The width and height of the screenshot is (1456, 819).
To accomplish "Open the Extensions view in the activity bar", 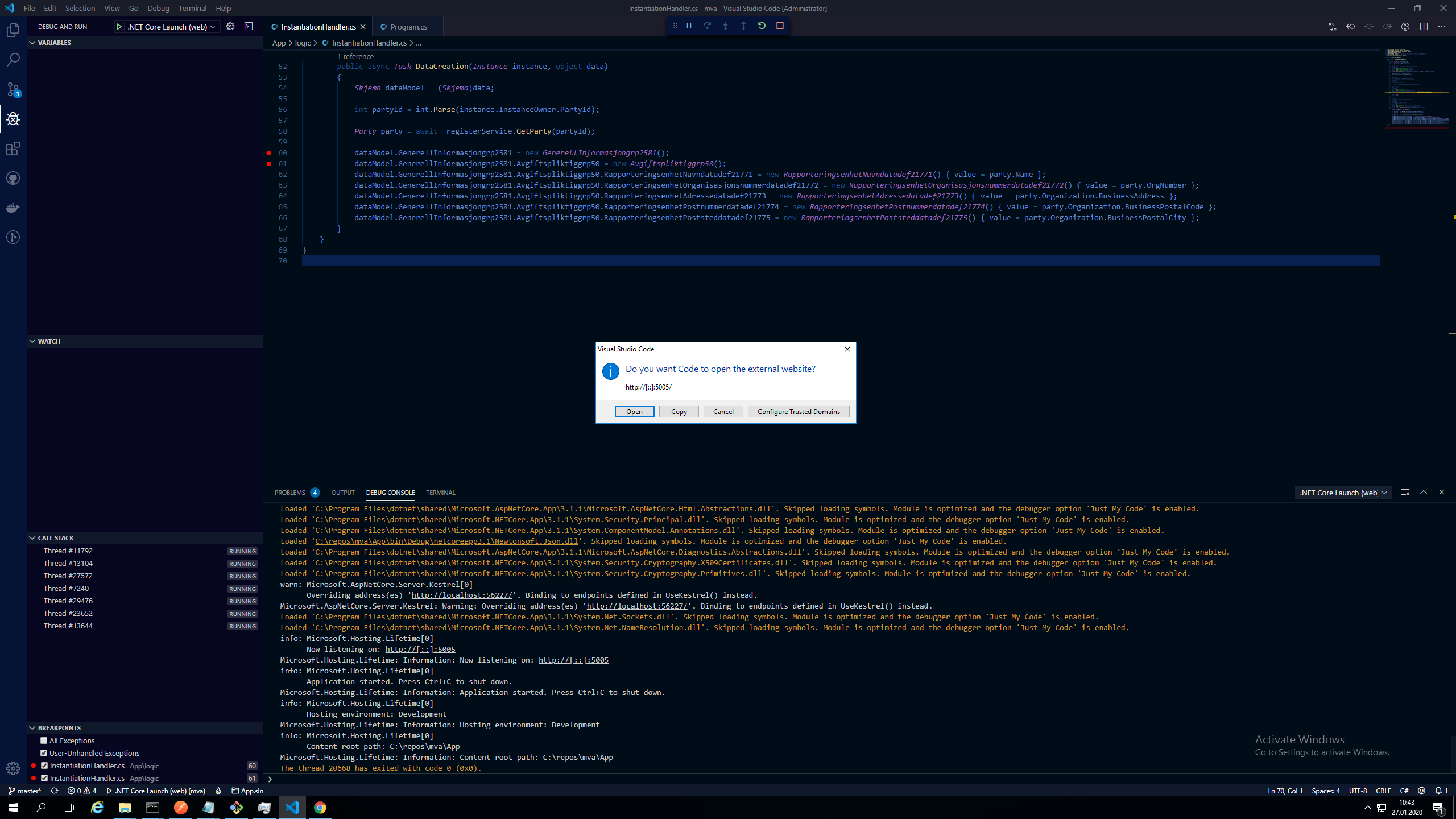I will [x=13, y=149].
